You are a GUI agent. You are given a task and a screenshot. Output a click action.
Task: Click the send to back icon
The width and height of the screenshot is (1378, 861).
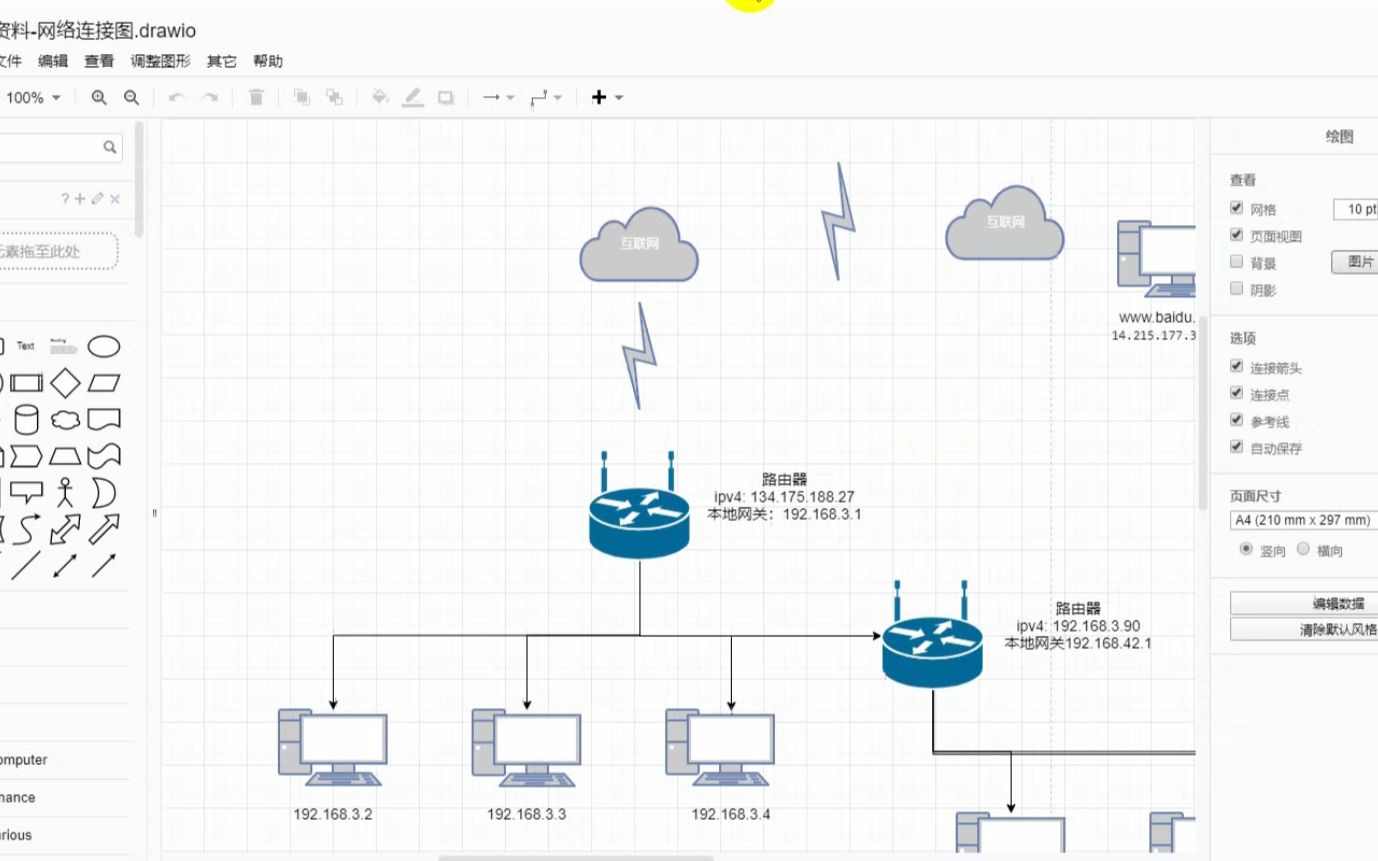click(x=334, y=97)
